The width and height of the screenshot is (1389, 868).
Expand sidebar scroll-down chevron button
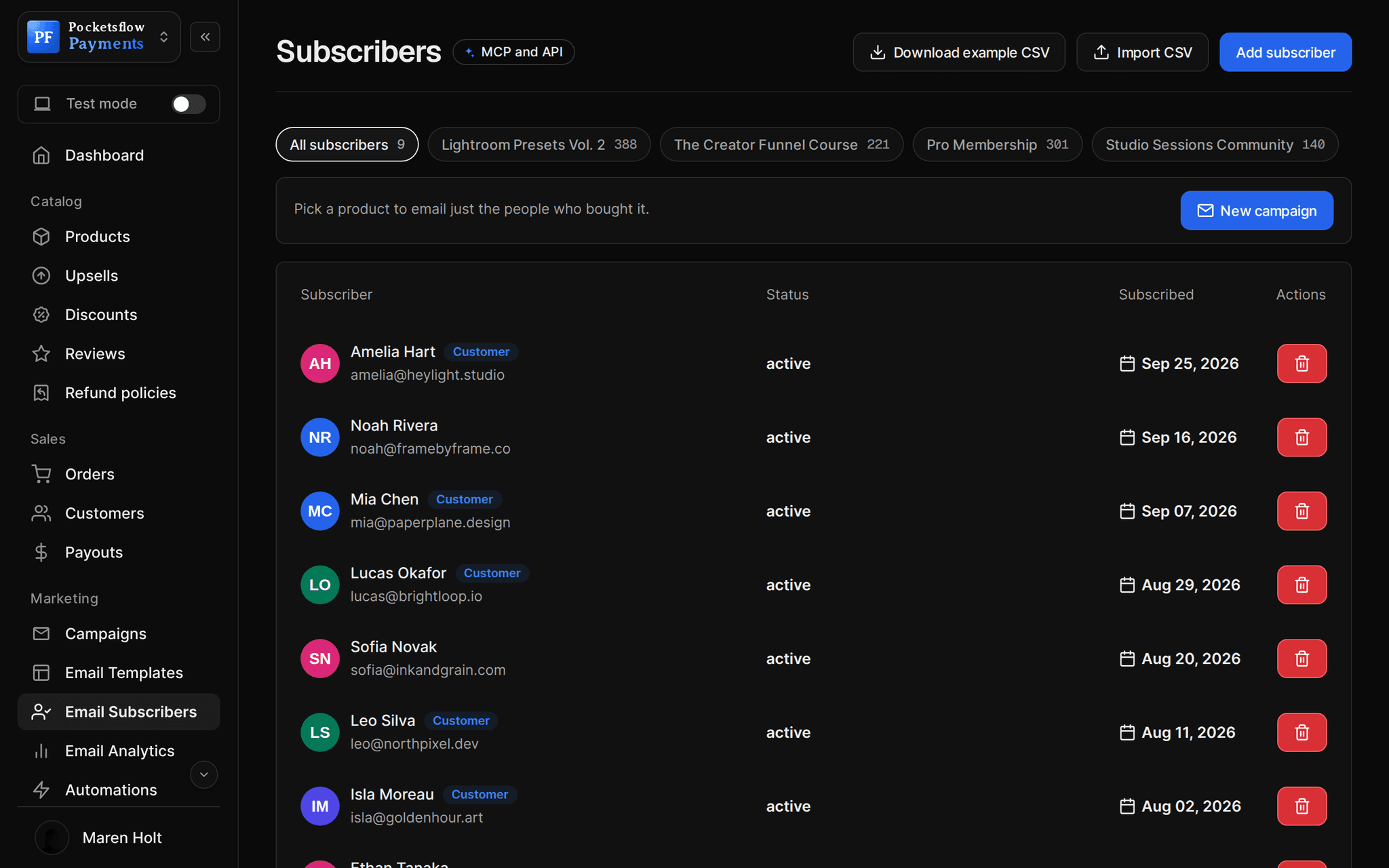tap(203, 774)
